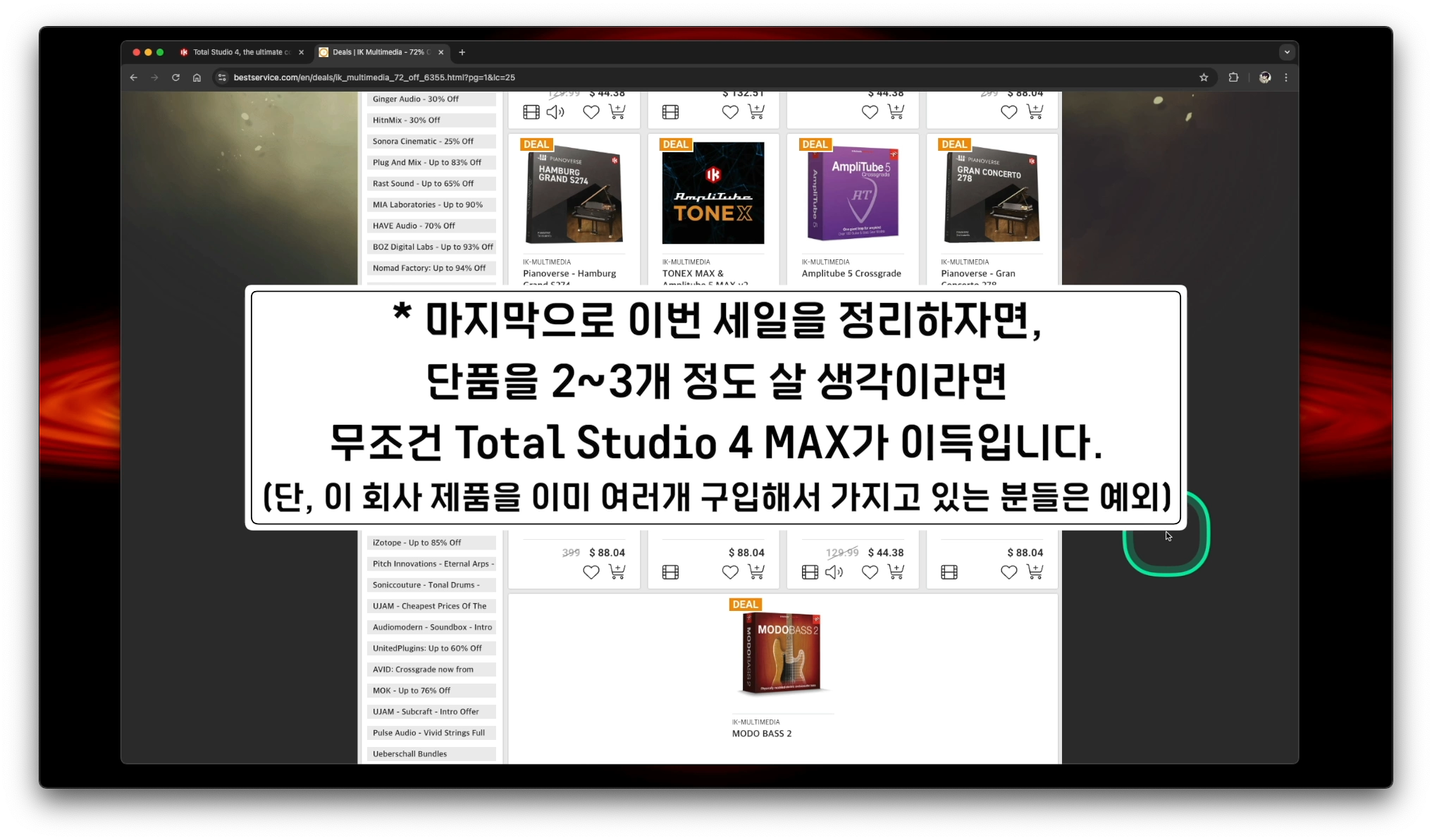Open UJAM - Cheapest Prices deal

[431, 606]
